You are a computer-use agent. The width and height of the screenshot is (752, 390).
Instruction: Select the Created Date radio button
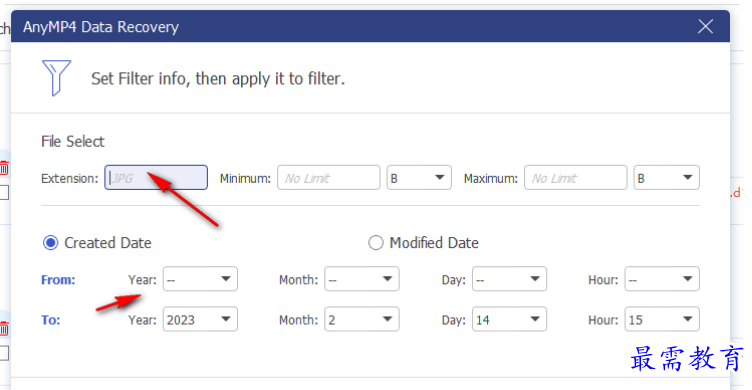point(50,243)
